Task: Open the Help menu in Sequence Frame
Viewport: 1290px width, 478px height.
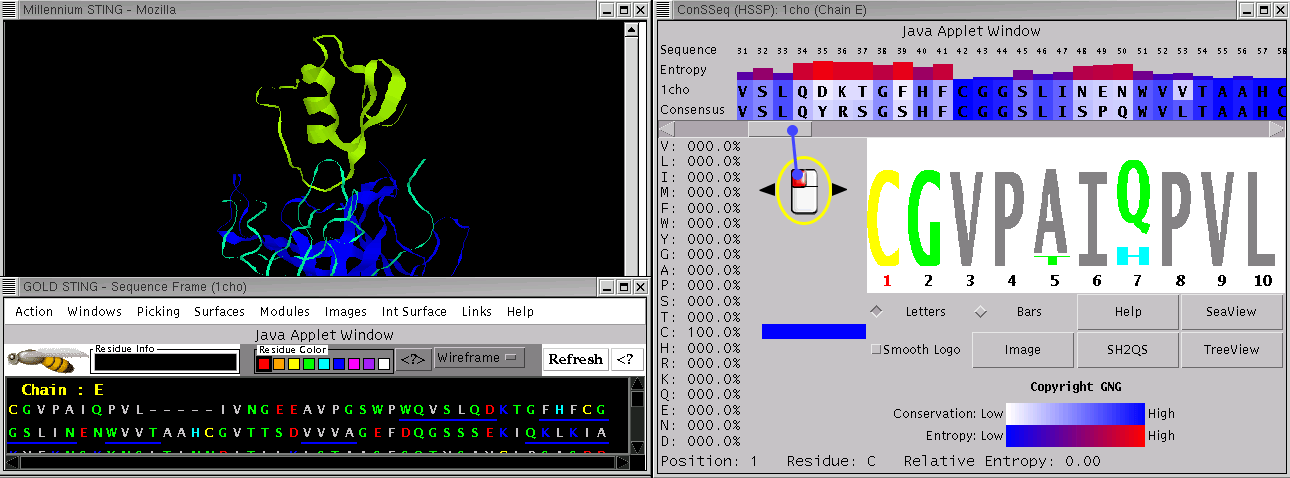Action: (x=520, y=311)
